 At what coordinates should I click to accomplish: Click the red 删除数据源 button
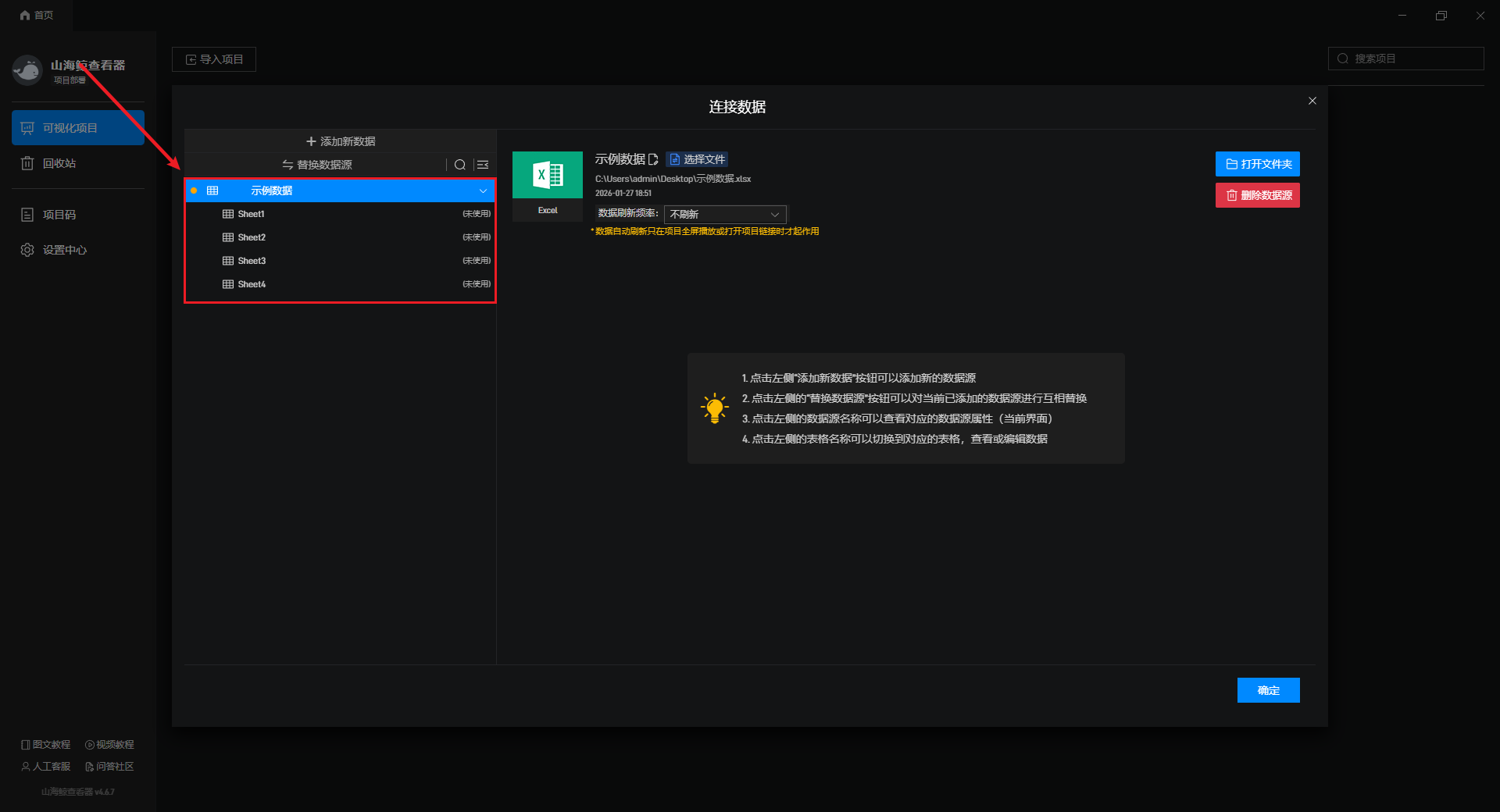[1257, 195]
